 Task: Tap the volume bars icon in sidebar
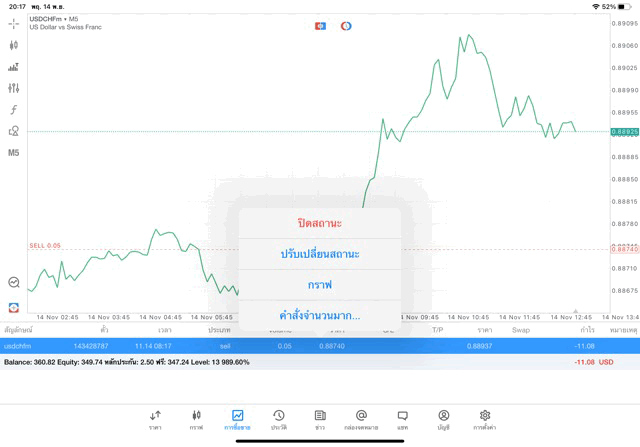[x=14, y=67]
